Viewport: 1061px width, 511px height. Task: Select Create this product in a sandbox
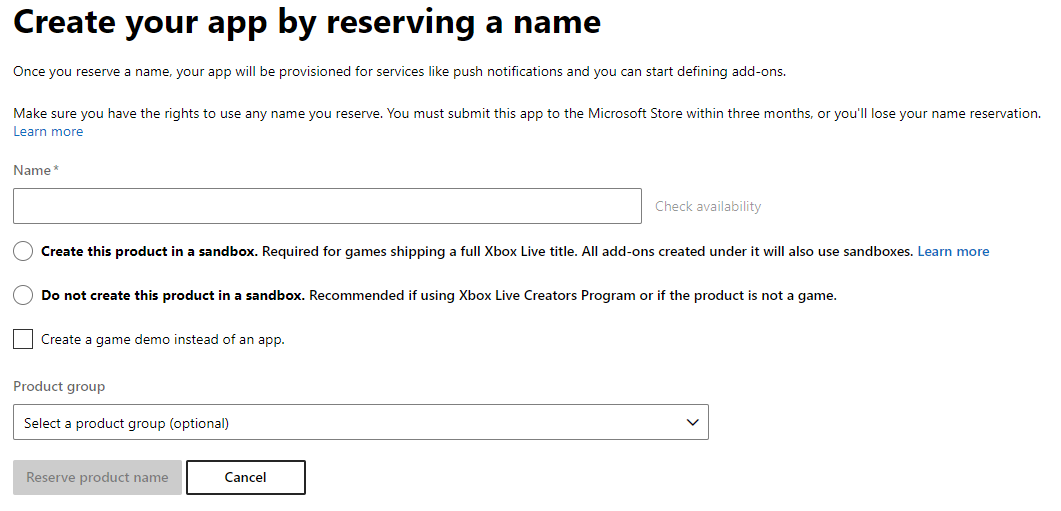[x=23, y=252]
